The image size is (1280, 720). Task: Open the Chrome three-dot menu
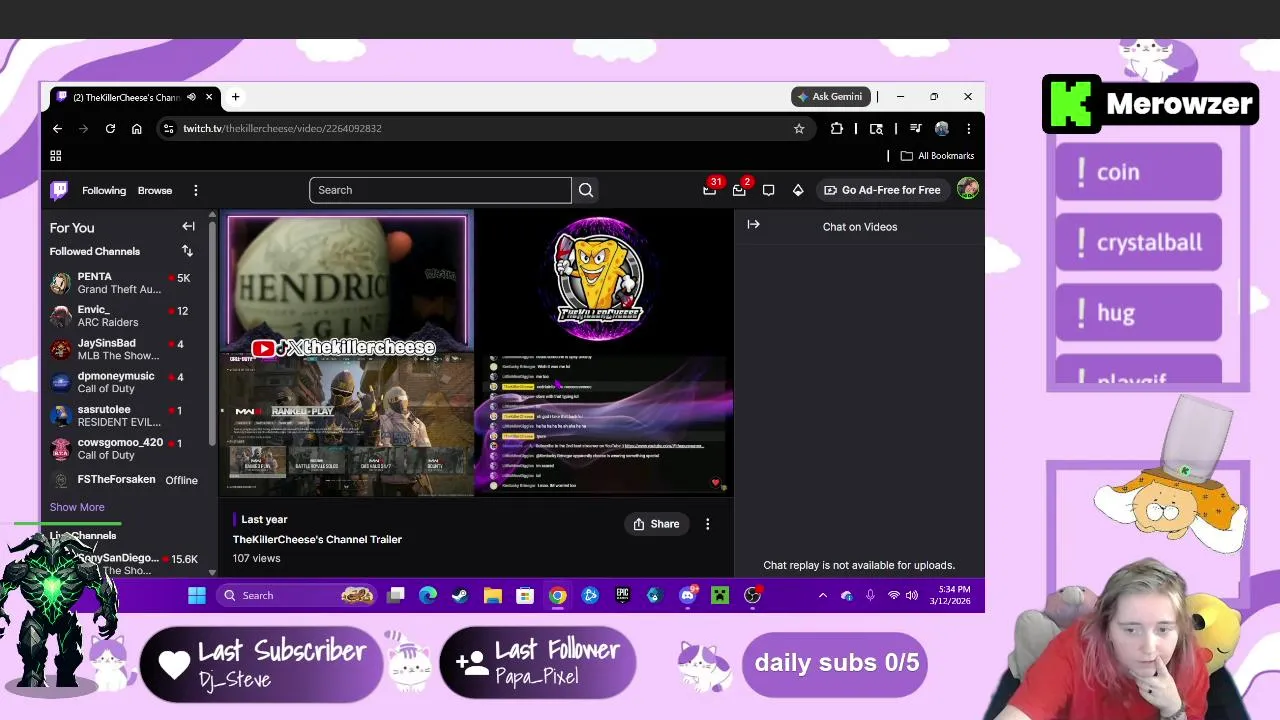click(x=968, y=128)
